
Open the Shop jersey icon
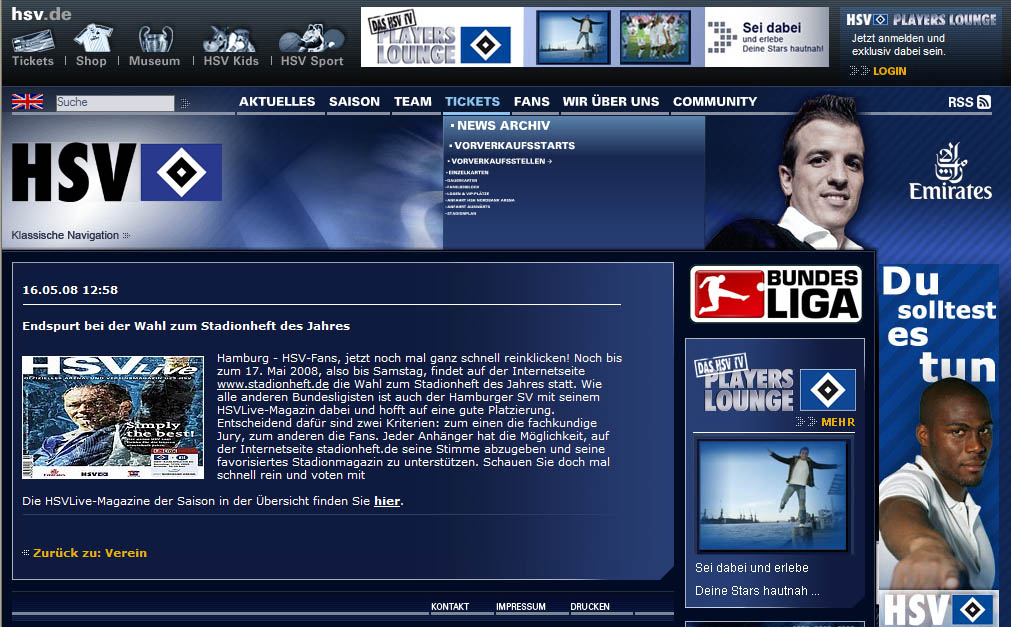pos(91,40)
